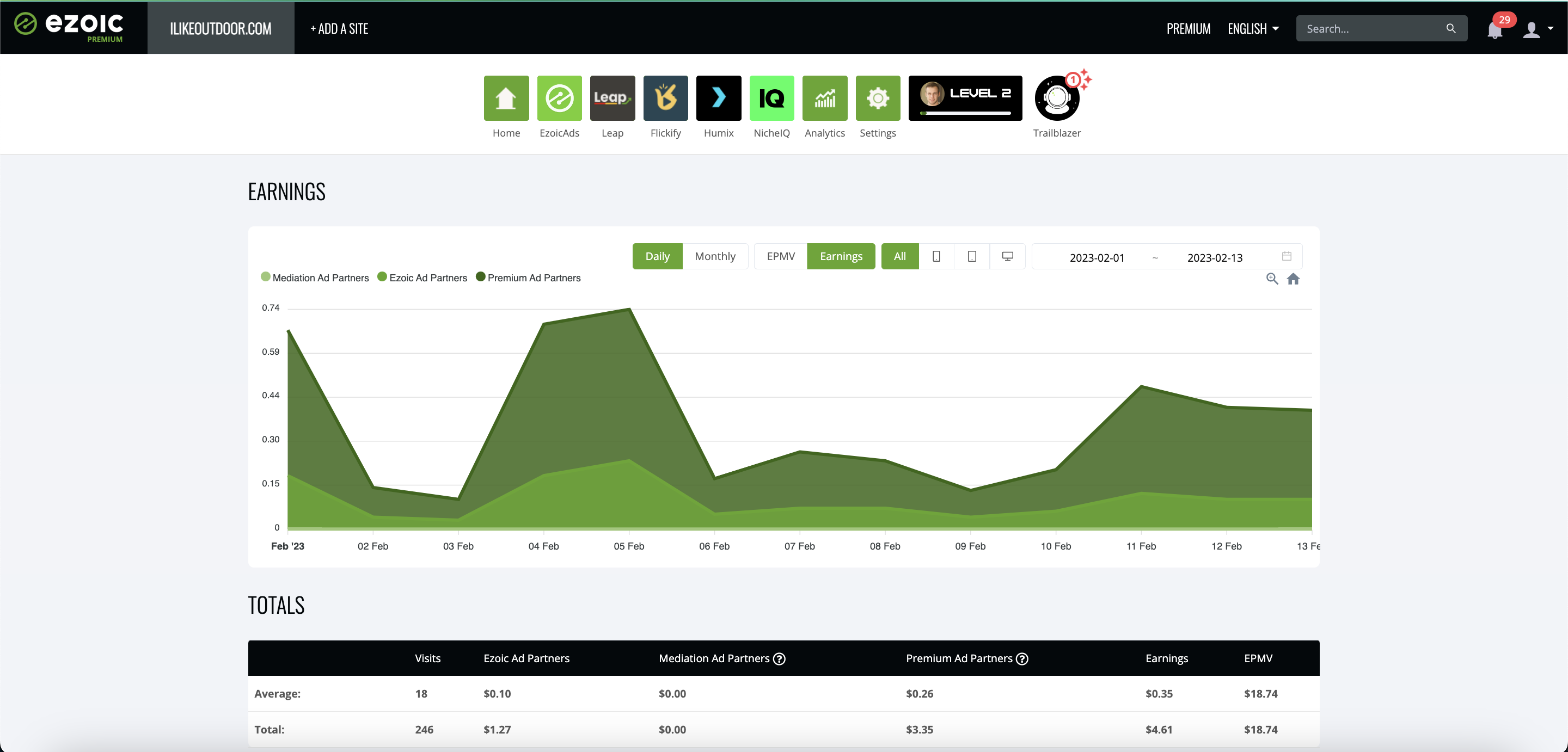Open the Settings gear icon
The width and height of the screenshot is (1568, 752).
(x=877, y=98)
